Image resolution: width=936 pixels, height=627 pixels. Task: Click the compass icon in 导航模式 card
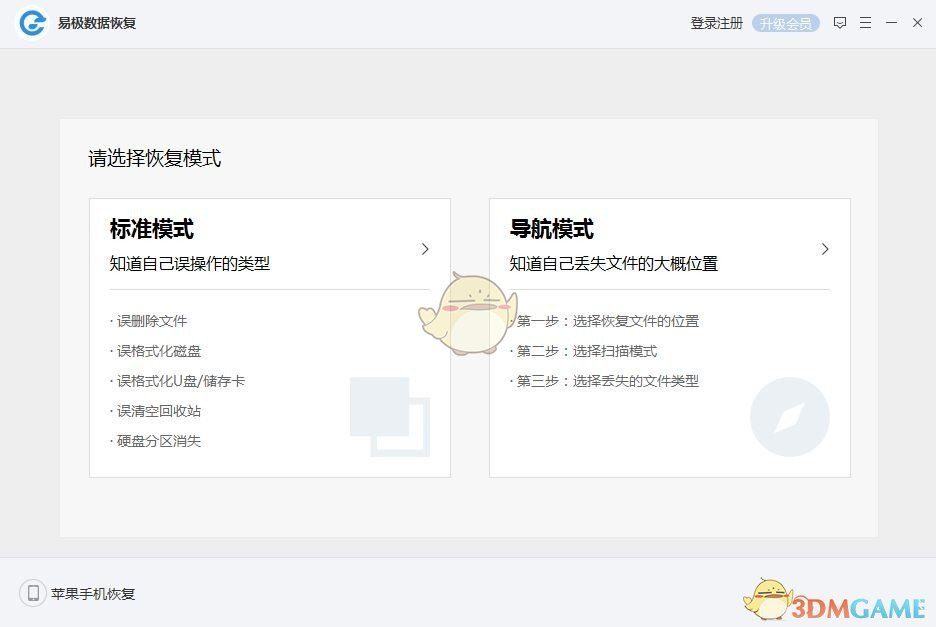pyautogui.click(x=790, y=417)
